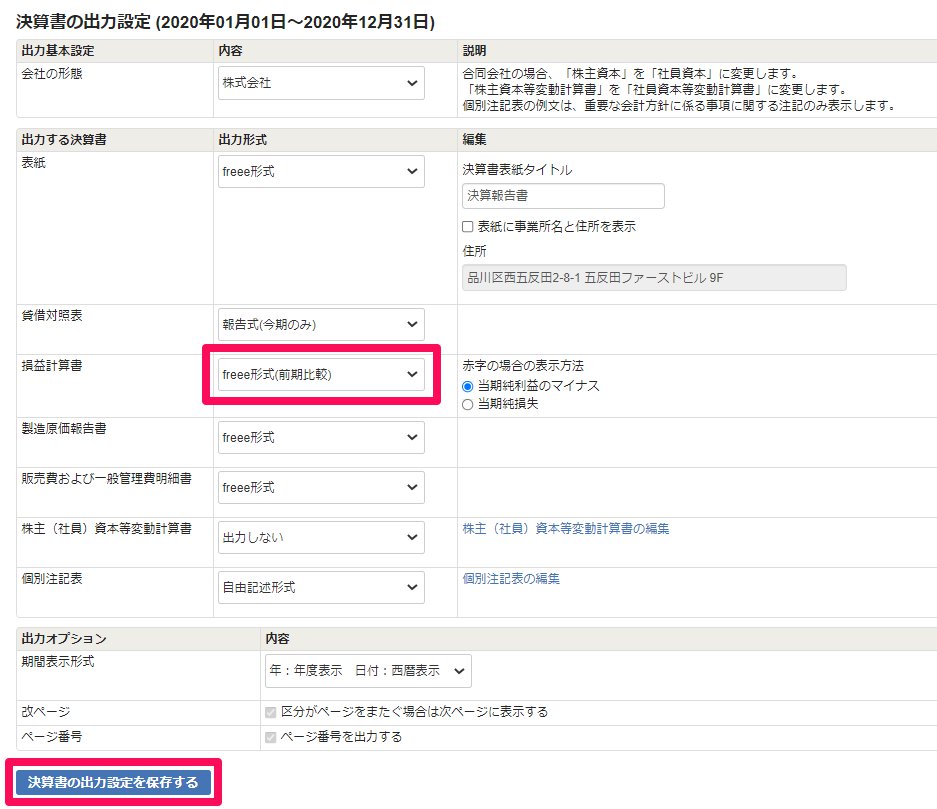This screenshot has height=809, width=937.
Task: Open the 会社の形態 dropdown showing 株式会社
Action: click(x=320, y=83)
